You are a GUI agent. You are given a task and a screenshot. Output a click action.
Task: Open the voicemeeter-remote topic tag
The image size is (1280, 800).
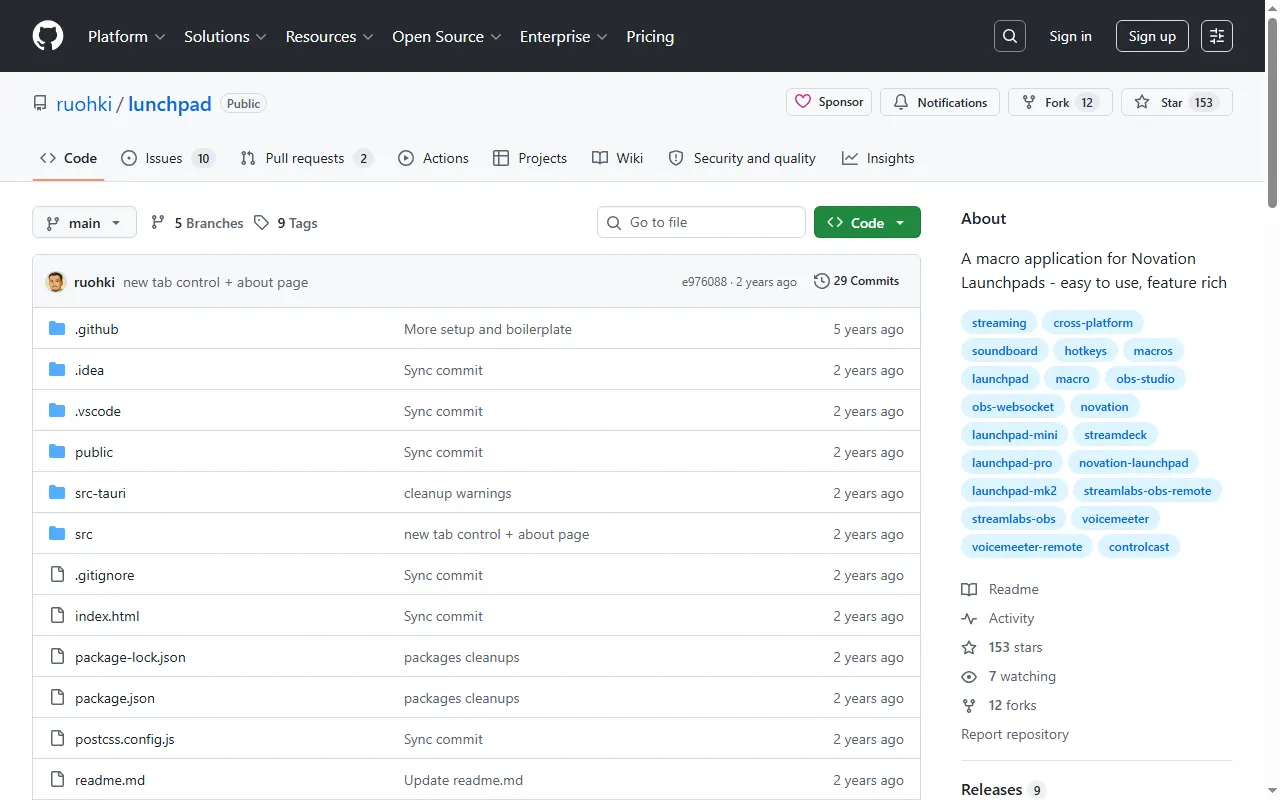coord(1027,547)
